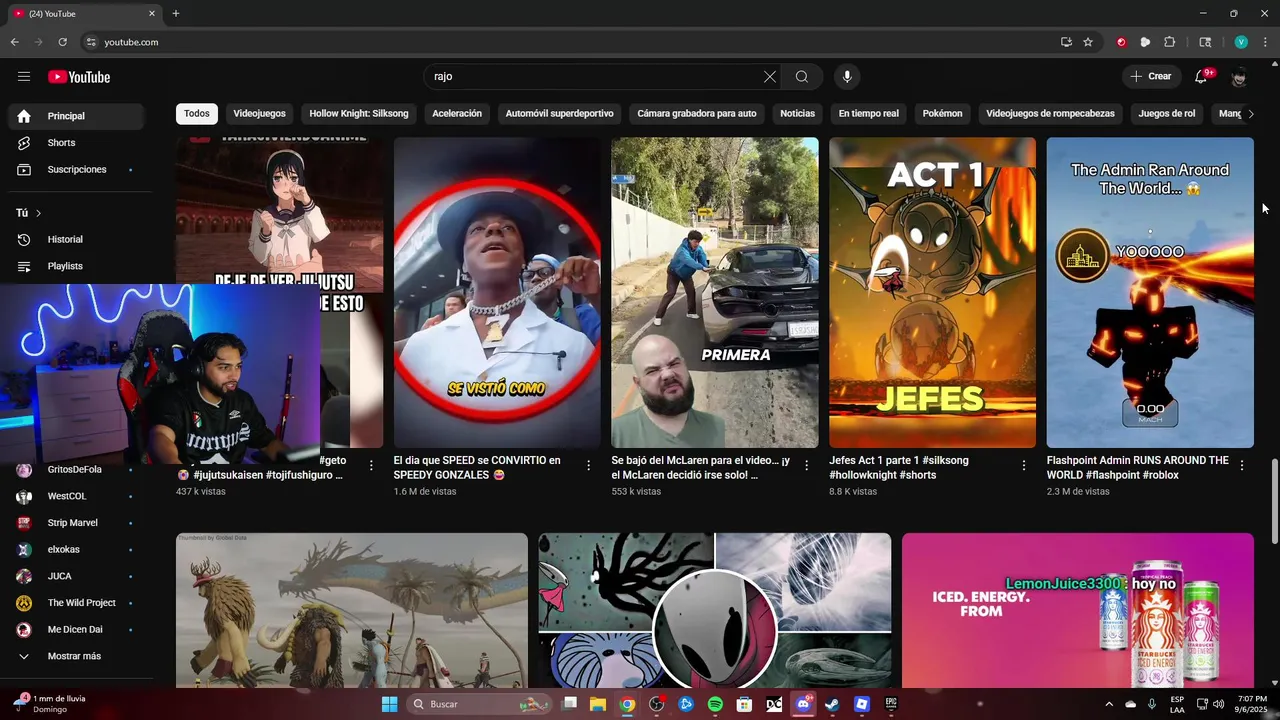Select the Noticias filter chip
The height and width of the screenshot is (720, 1280).
point(798,114)
